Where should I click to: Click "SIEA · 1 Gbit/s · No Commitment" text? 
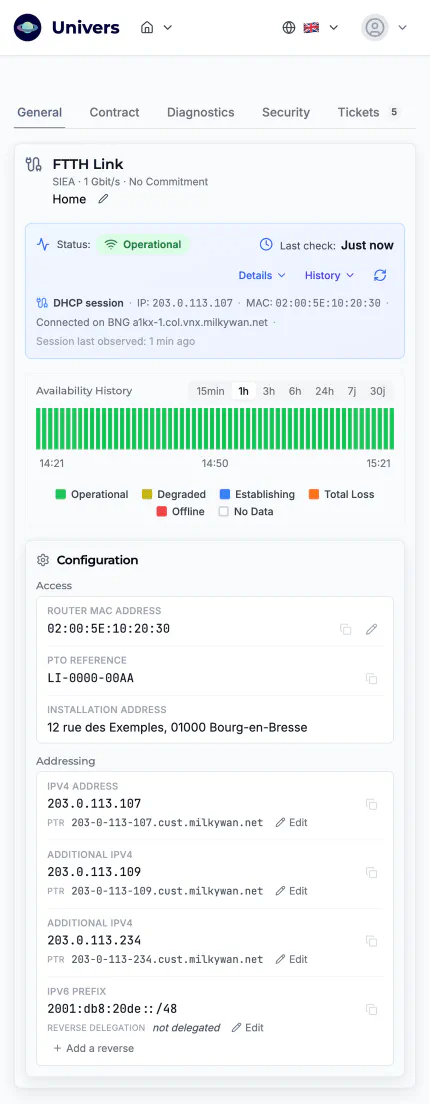click(130, 182)
